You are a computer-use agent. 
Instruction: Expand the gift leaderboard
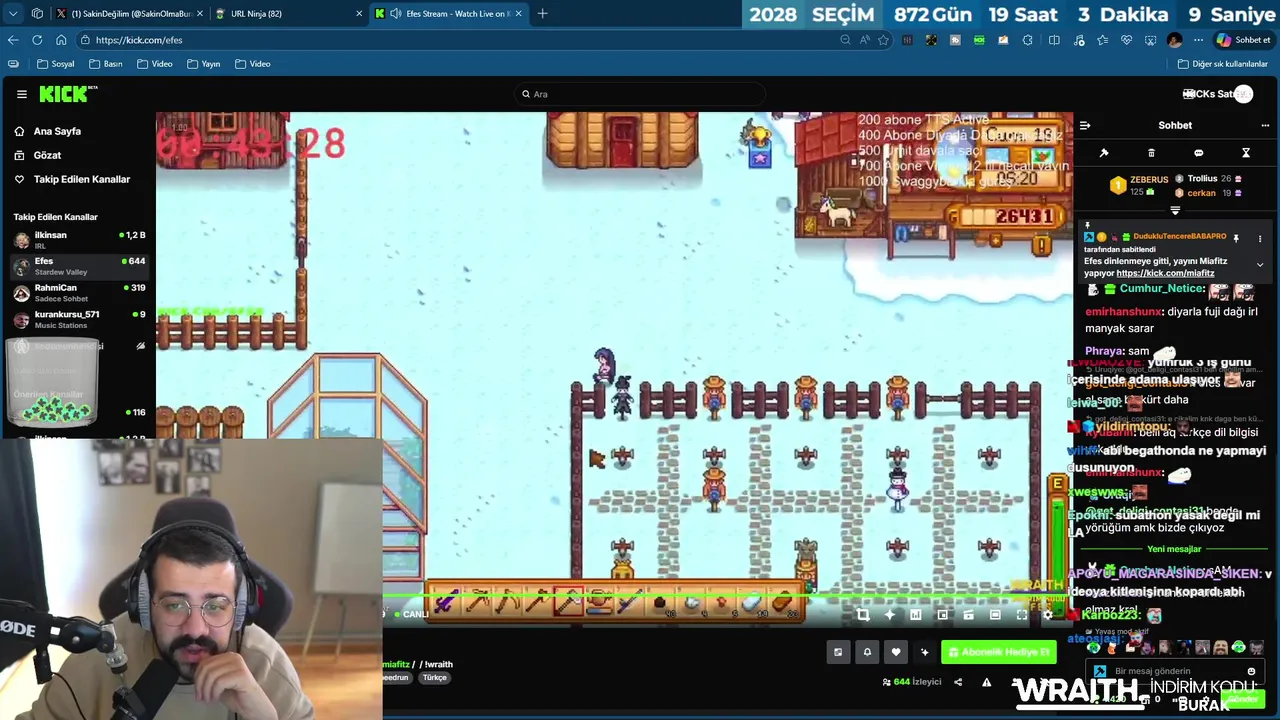click(x=1175, y=211)
